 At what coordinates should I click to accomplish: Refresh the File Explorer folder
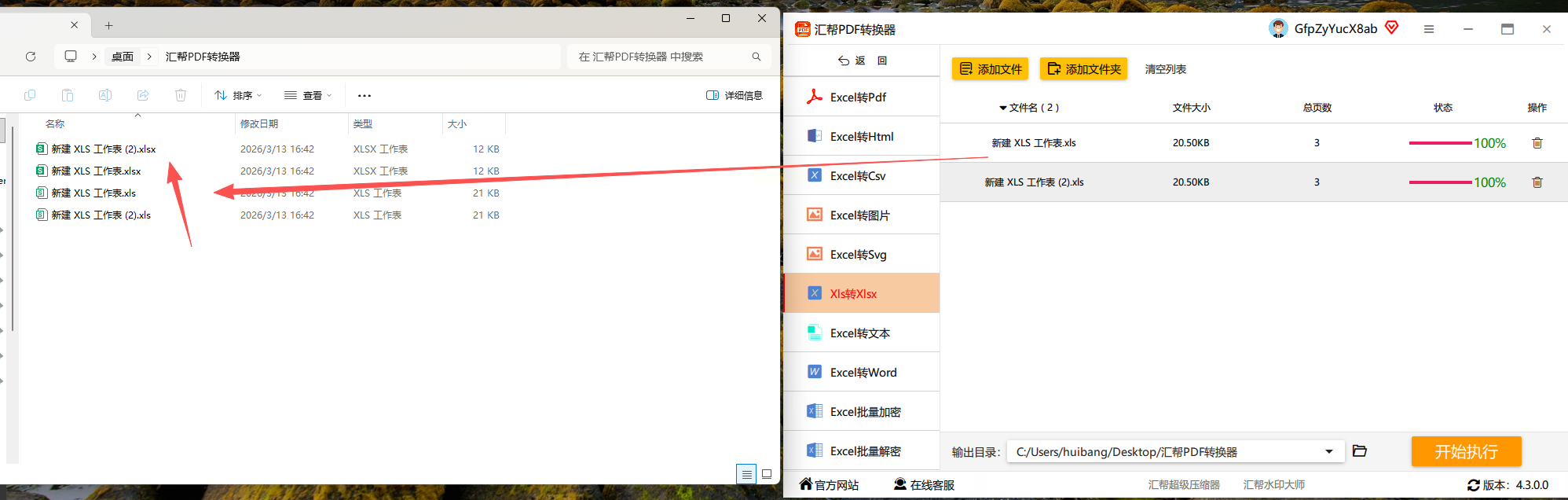[31, 57]
